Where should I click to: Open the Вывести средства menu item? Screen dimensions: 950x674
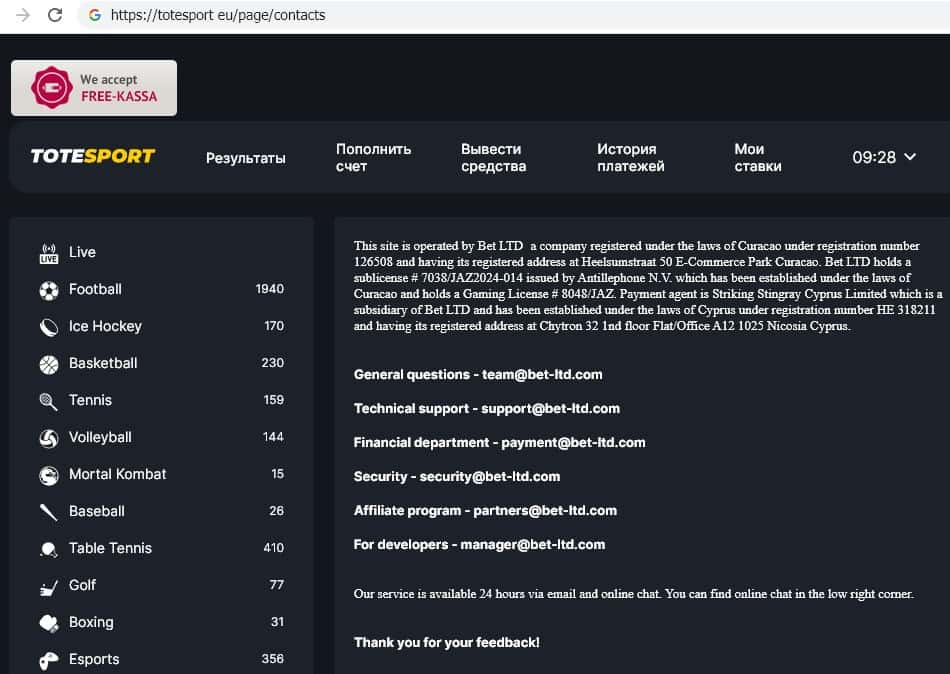(493, 158)
